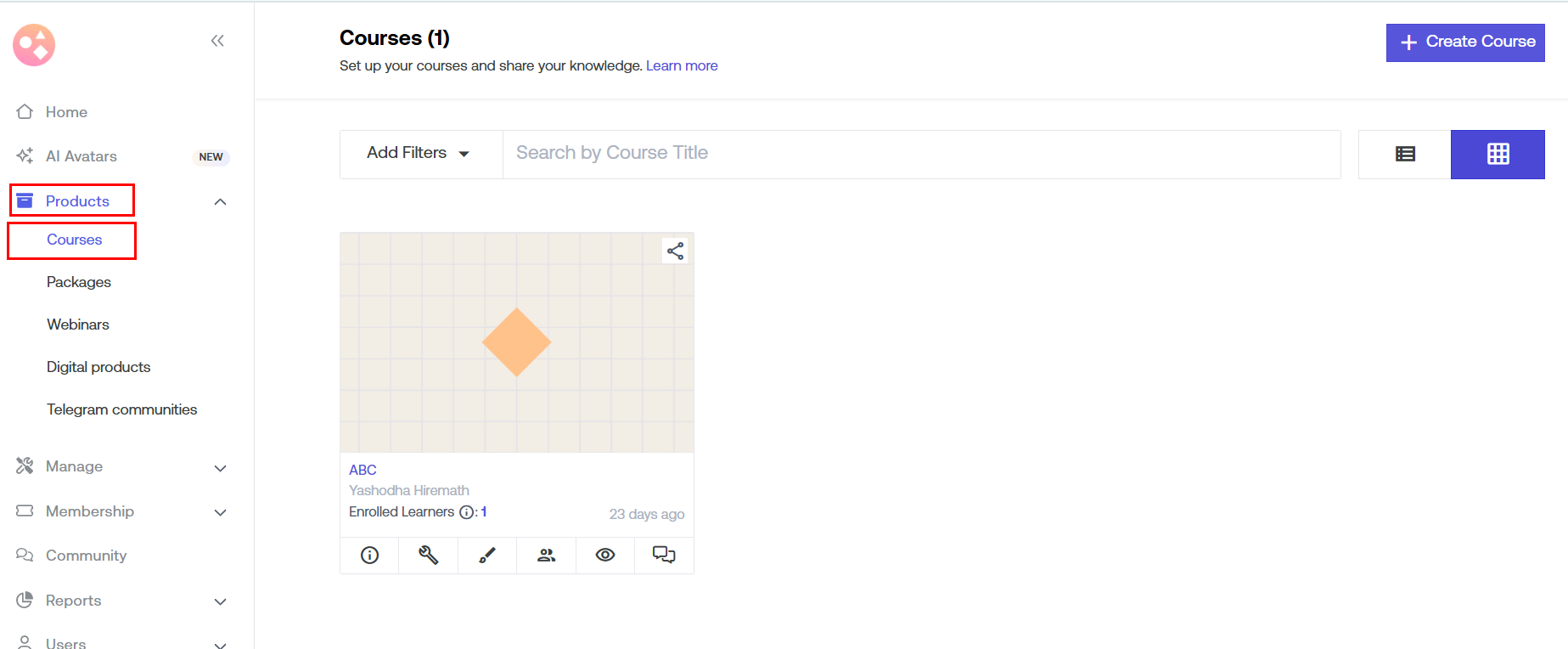Click the logo in top left

[x=34, y=45]
